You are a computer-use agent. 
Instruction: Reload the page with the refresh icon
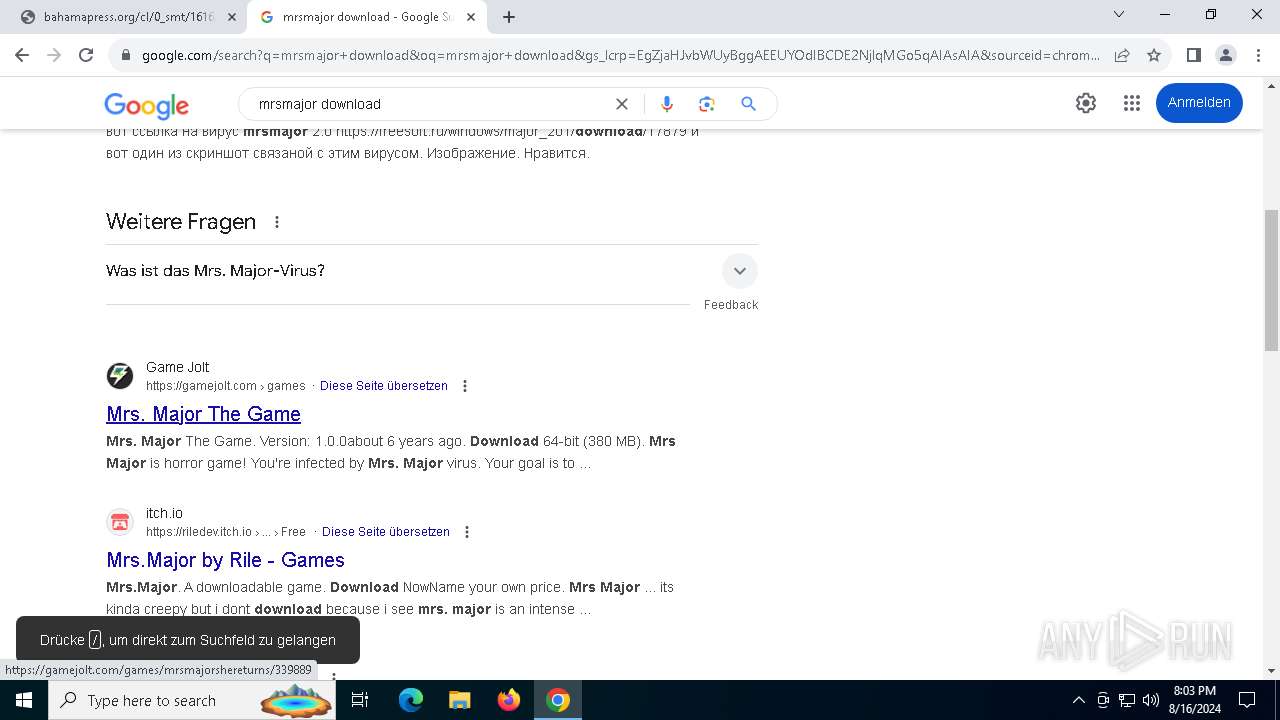(86, 55)
